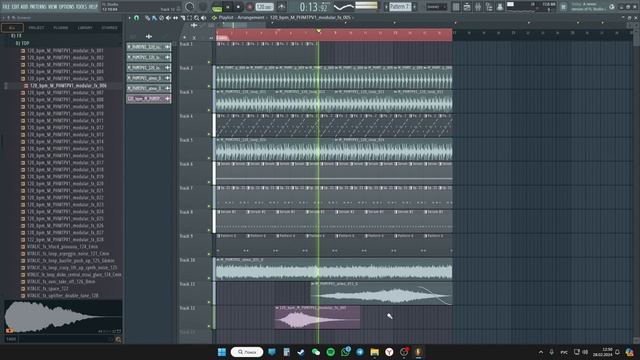Select file 120_bpm_M_PHMTPV1_modular_fx_006
The height and width of the screenshot is (360, 640).
tap(68, 86)
